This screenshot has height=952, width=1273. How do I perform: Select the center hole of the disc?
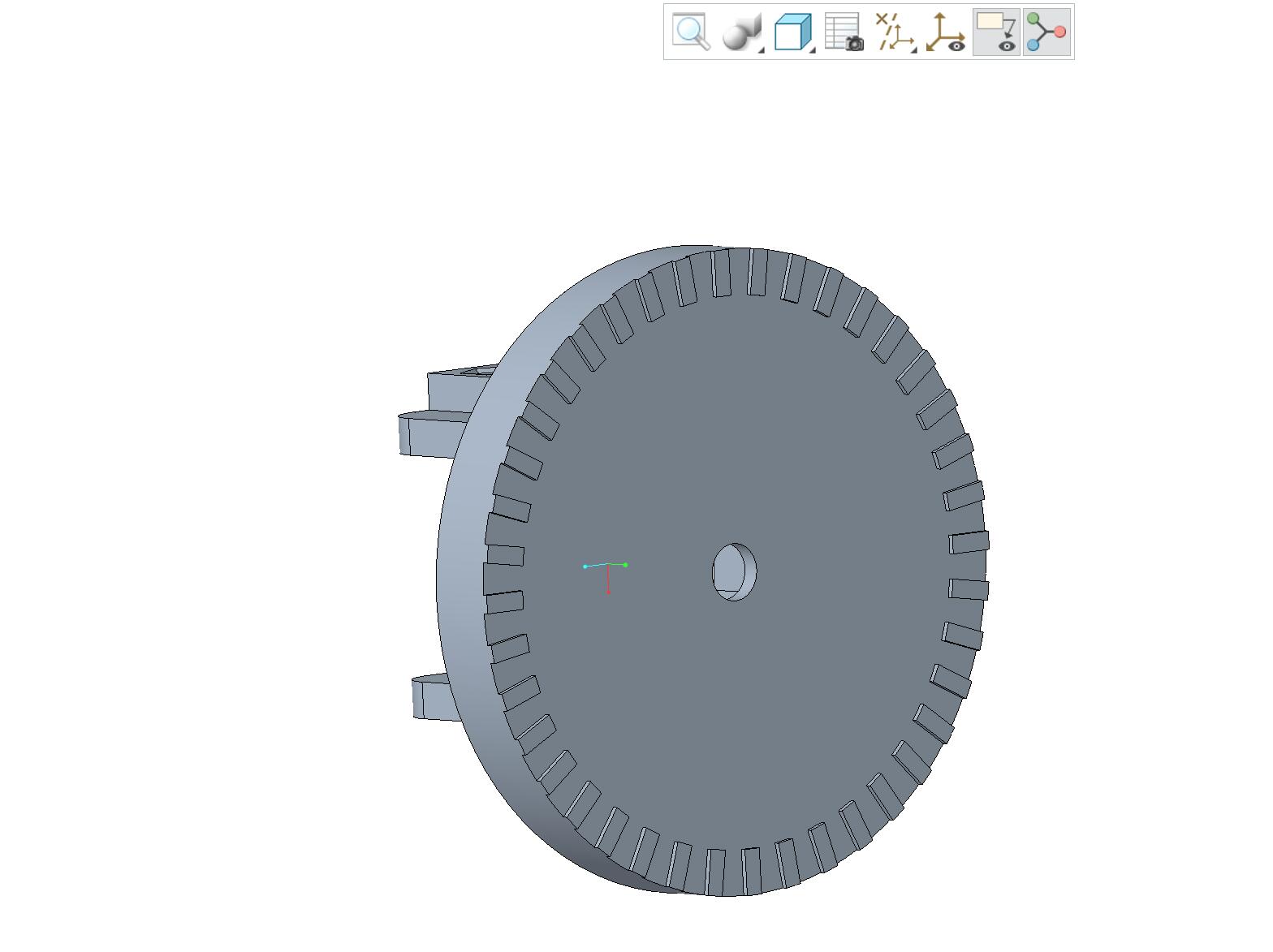point(734,572)
